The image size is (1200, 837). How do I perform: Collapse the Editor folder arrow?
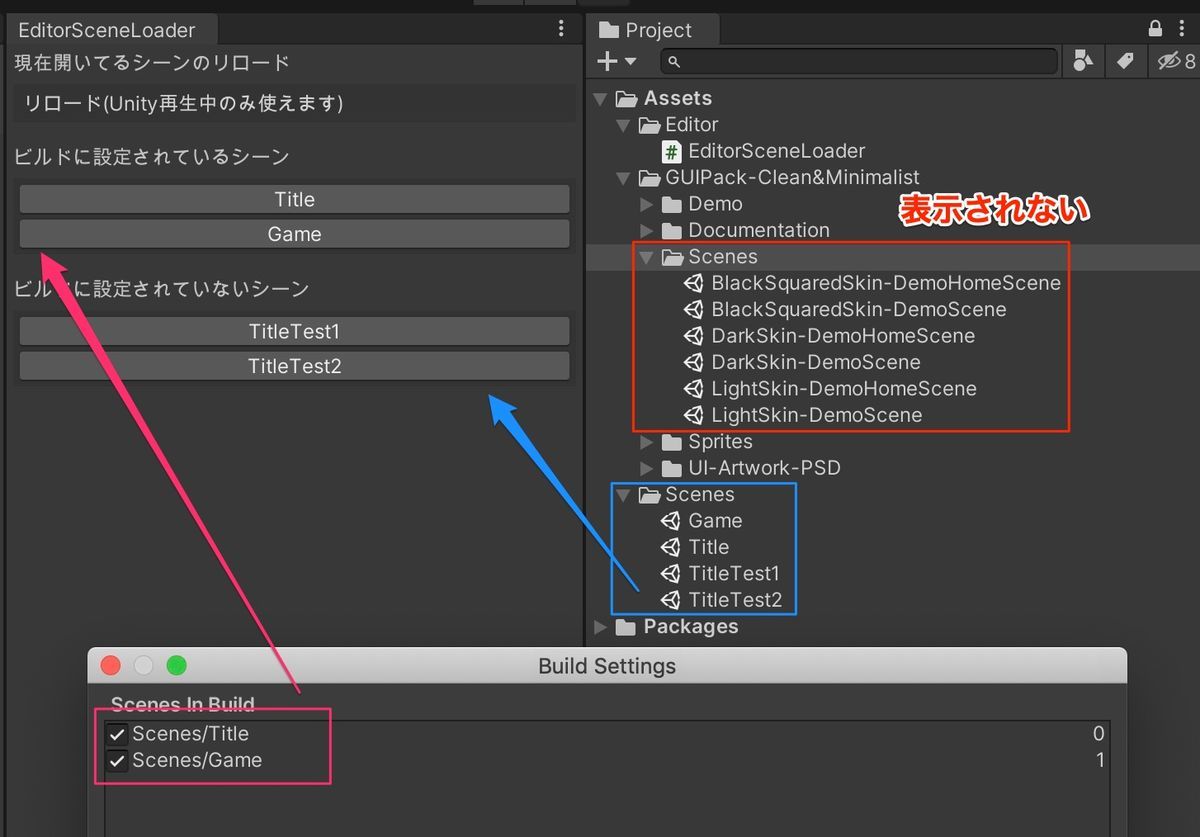click(623, 125)
